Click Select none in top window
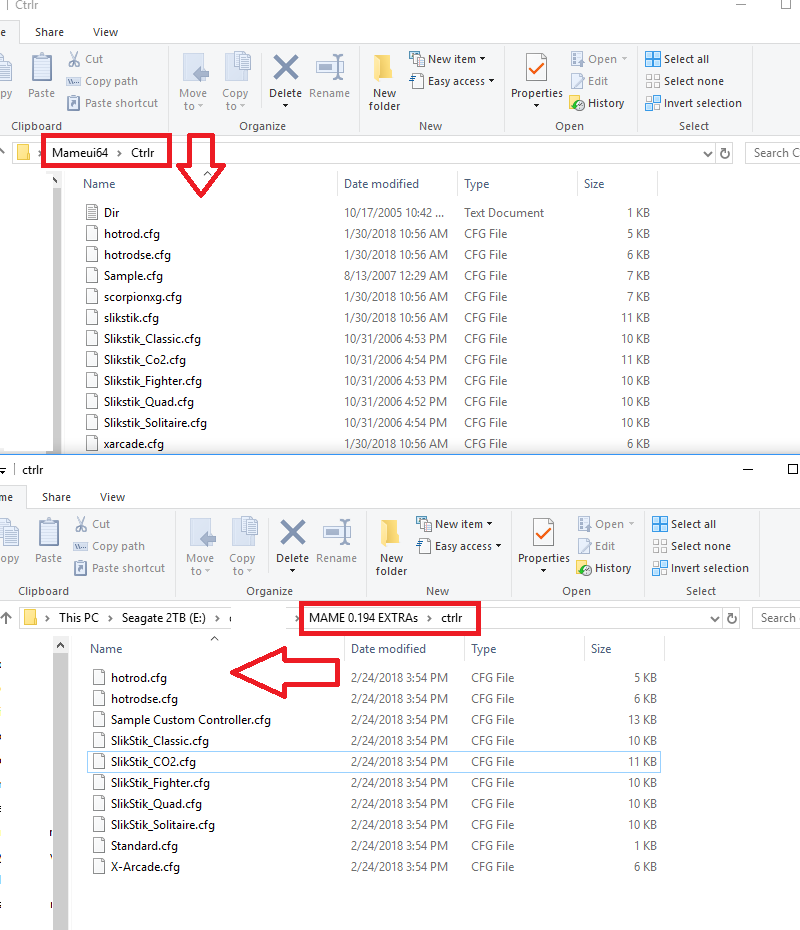Image resolution: width=800 pixels, height=930 pixels. click(x=684, y=81)
